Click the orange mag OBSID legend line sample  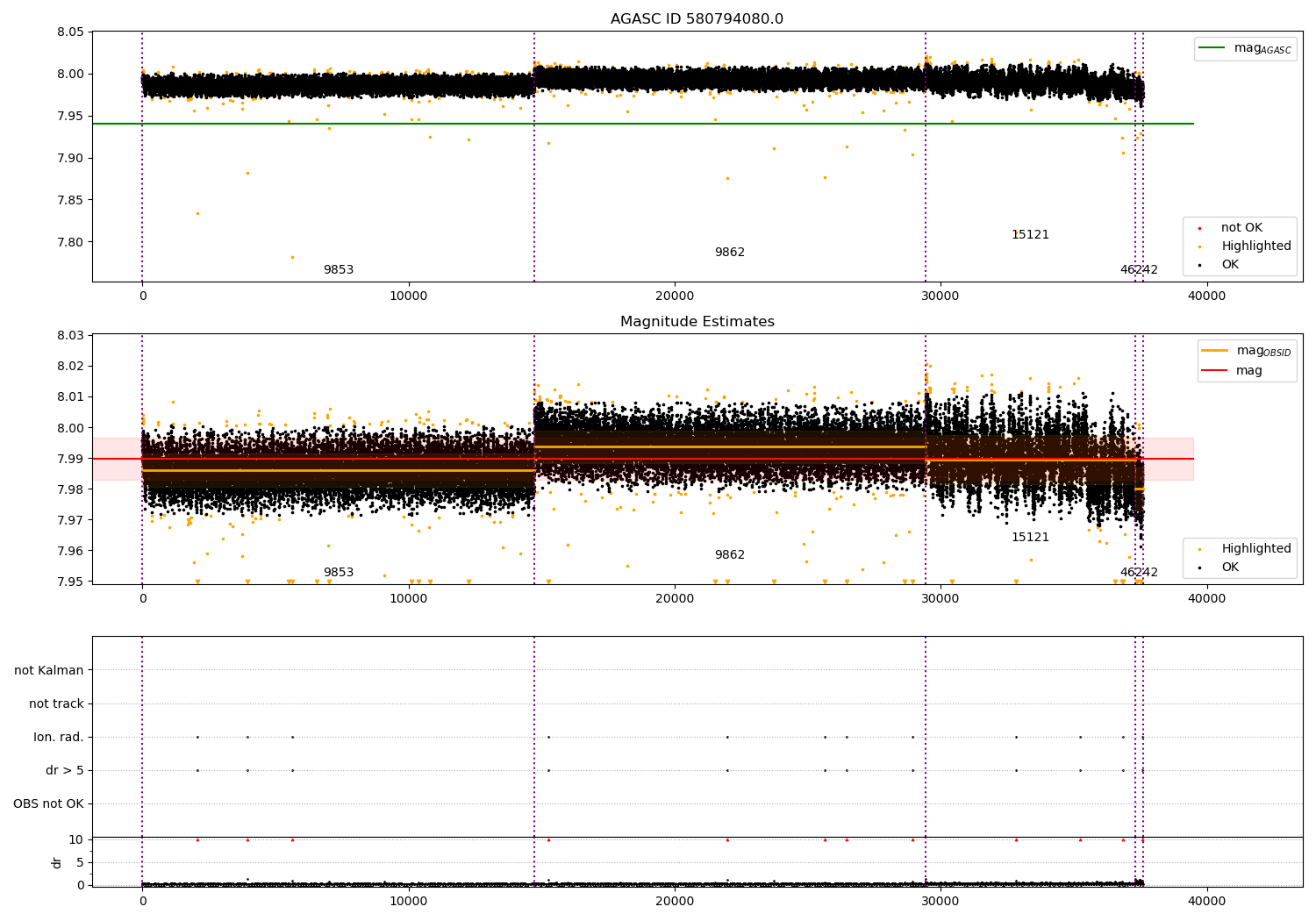pos(1216,351)
